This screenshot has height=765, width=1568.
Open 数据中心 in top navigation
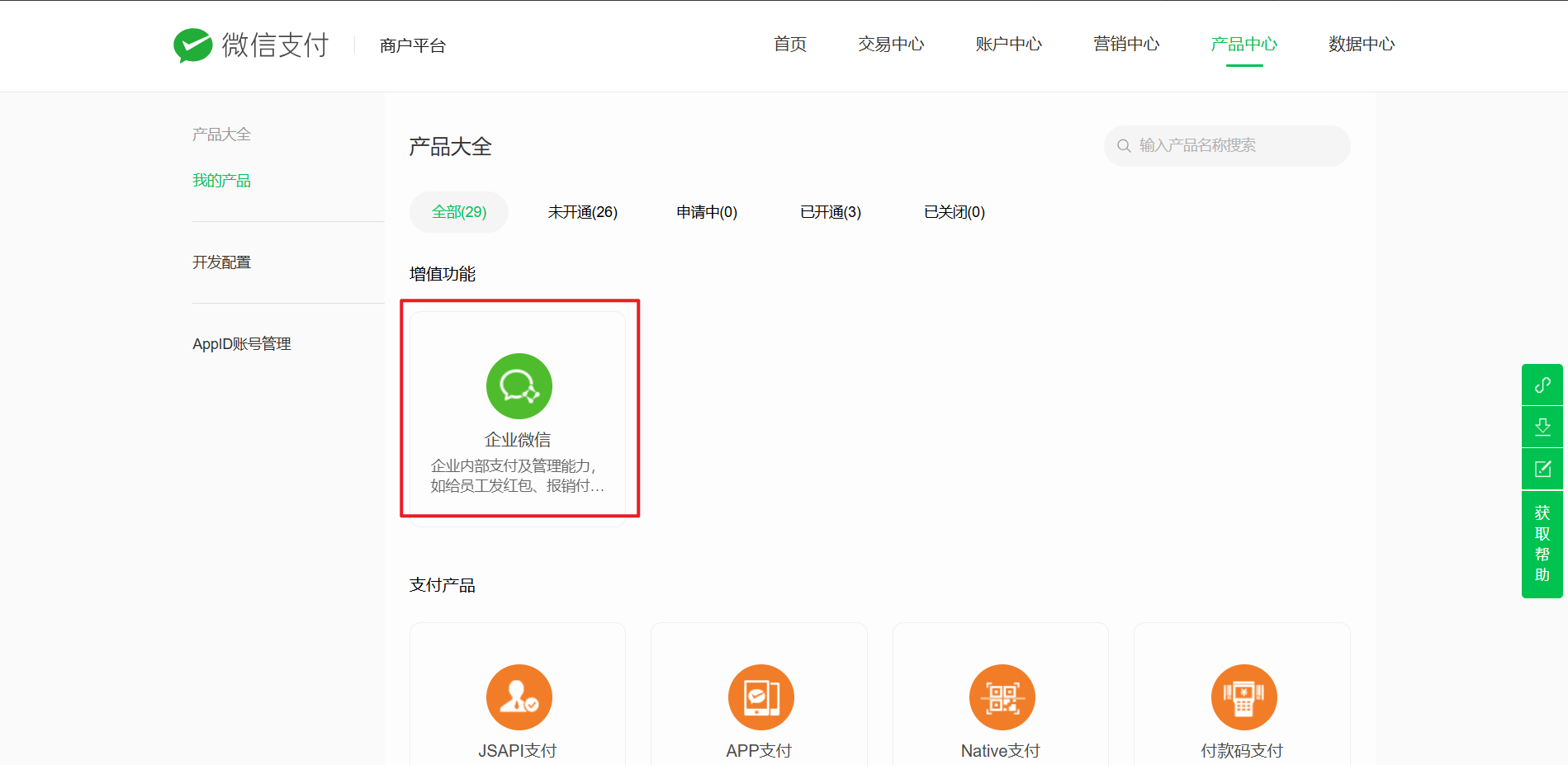click(1362, 45)
